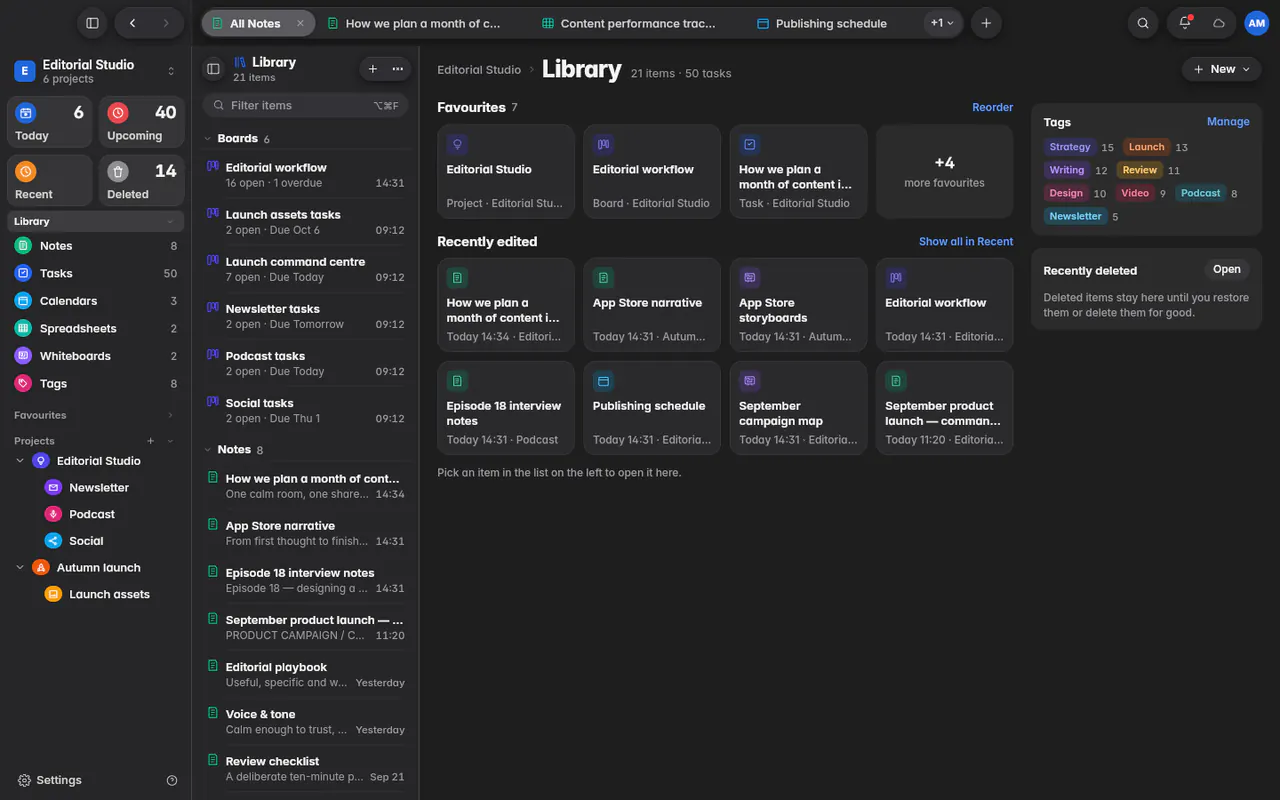Select the Podcast tag chip
Screen dimensions: 1280x800
click(1200, 193)
